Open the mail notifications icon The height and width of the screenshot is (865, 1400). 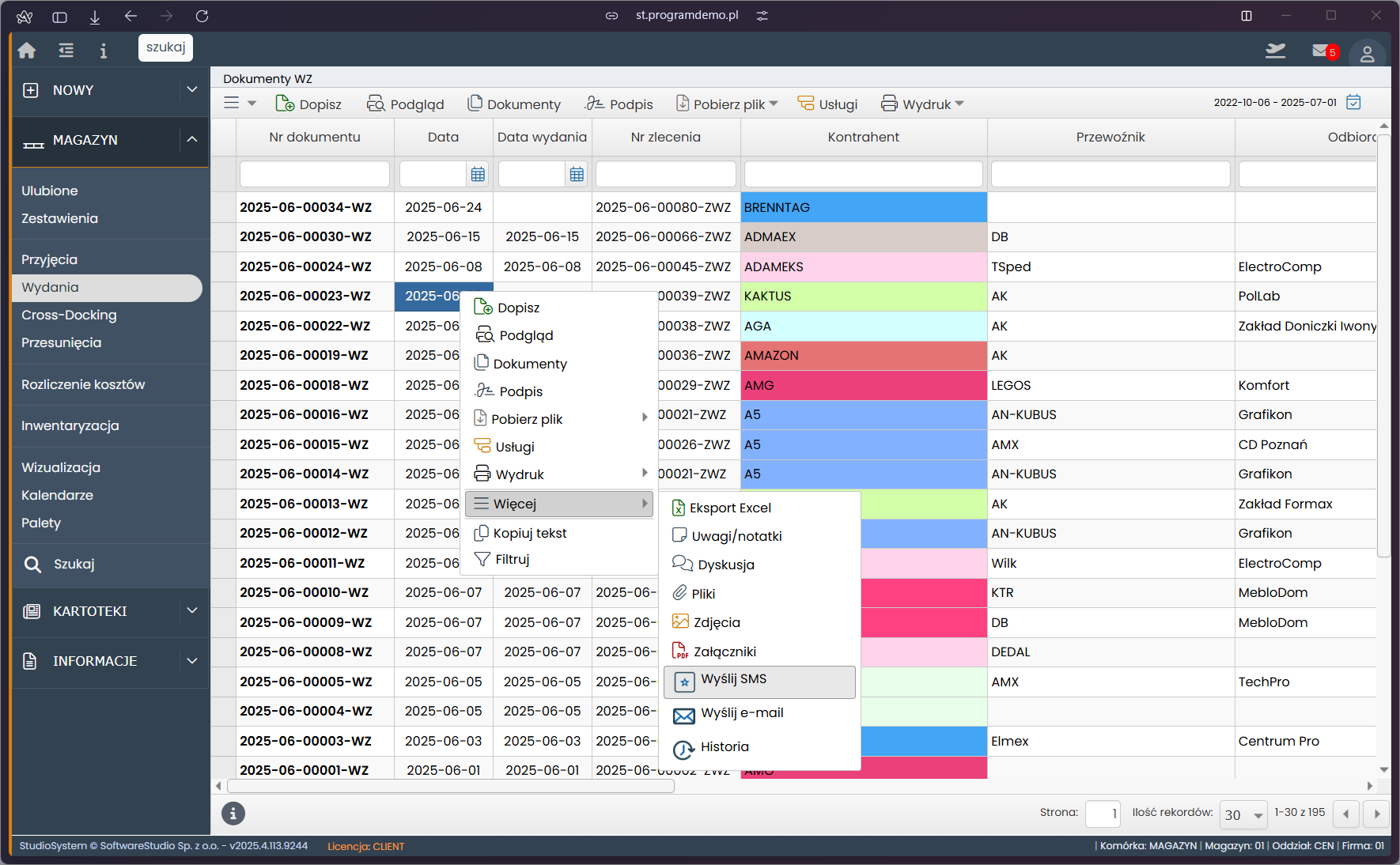(x=1321, y=51)
